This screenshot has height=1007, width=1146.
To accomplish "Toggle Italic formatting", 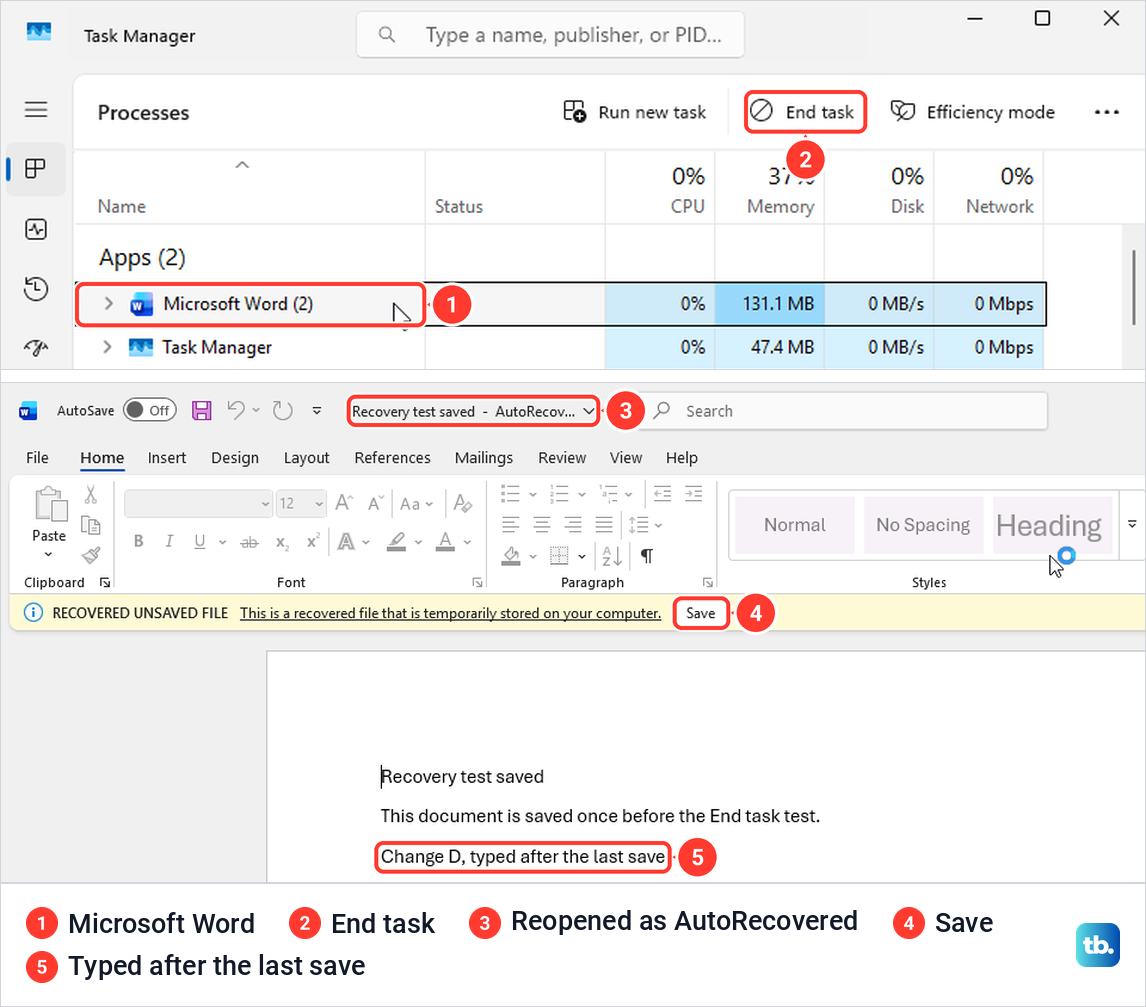I will click(169, 542).
